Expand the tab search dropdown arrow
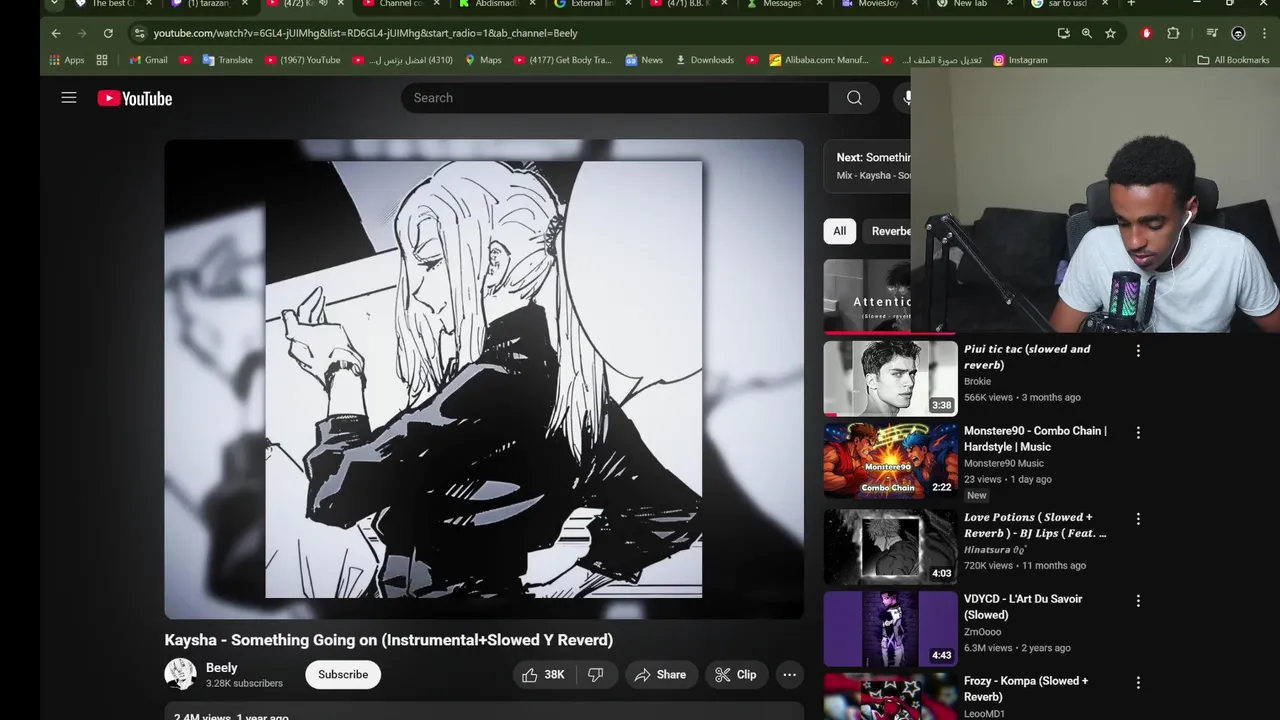This screenshot has width=1280, height=720. pyautogui.click(x=54, y=4)
